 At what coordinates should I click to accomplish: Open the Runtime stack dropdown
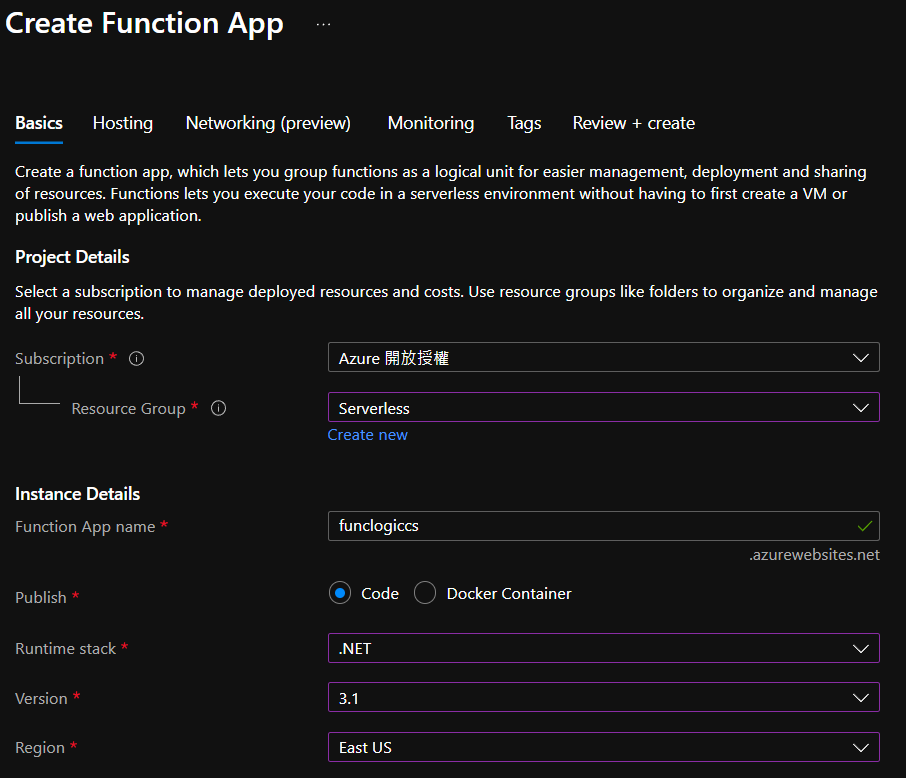pos(603,648)
